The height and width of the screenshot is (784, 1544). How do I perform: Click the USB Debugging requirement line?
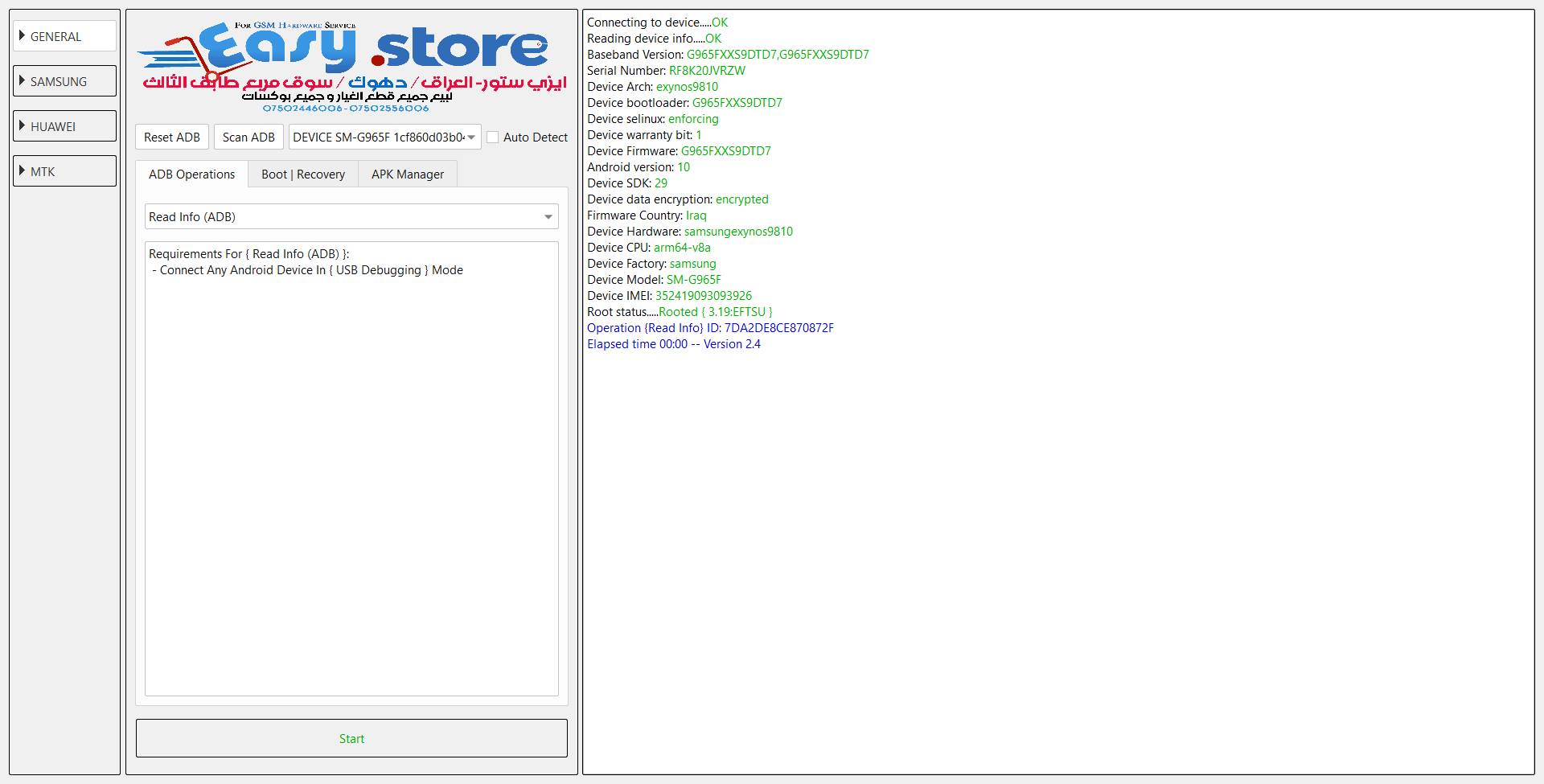(308, 270)
